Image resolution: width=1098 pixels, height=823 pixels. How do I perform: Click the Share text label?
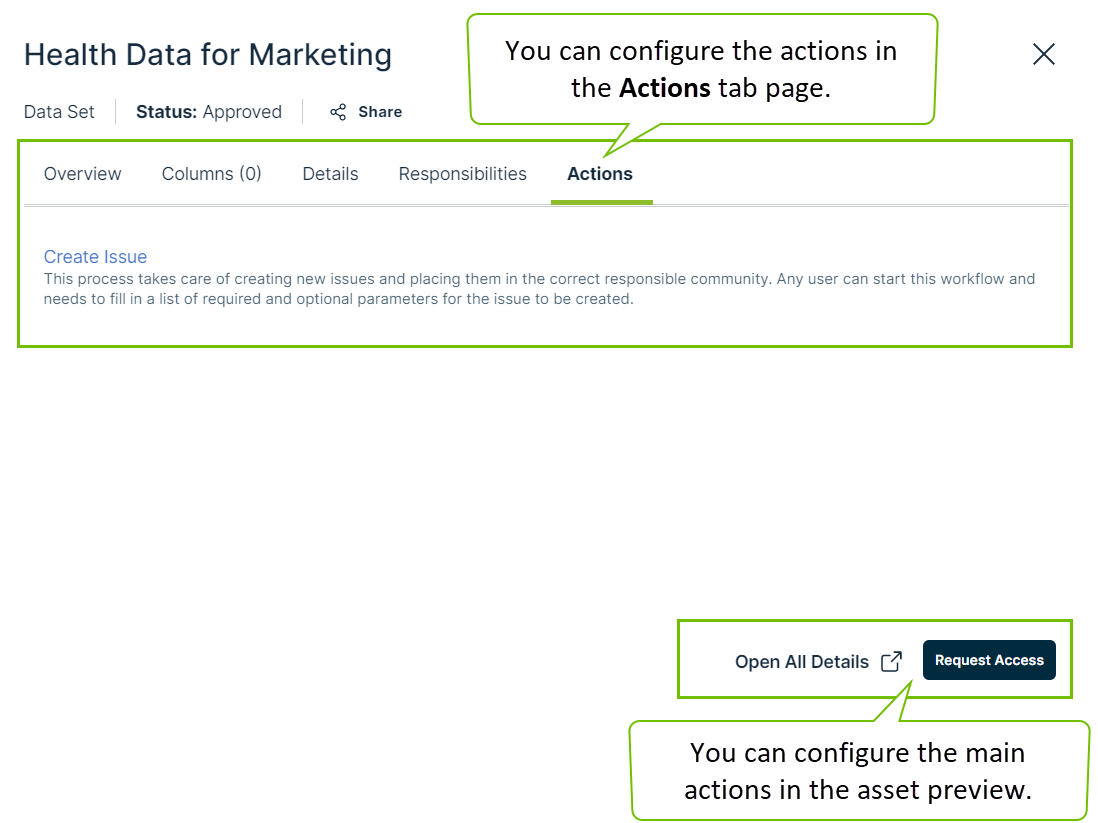(380, 112)
